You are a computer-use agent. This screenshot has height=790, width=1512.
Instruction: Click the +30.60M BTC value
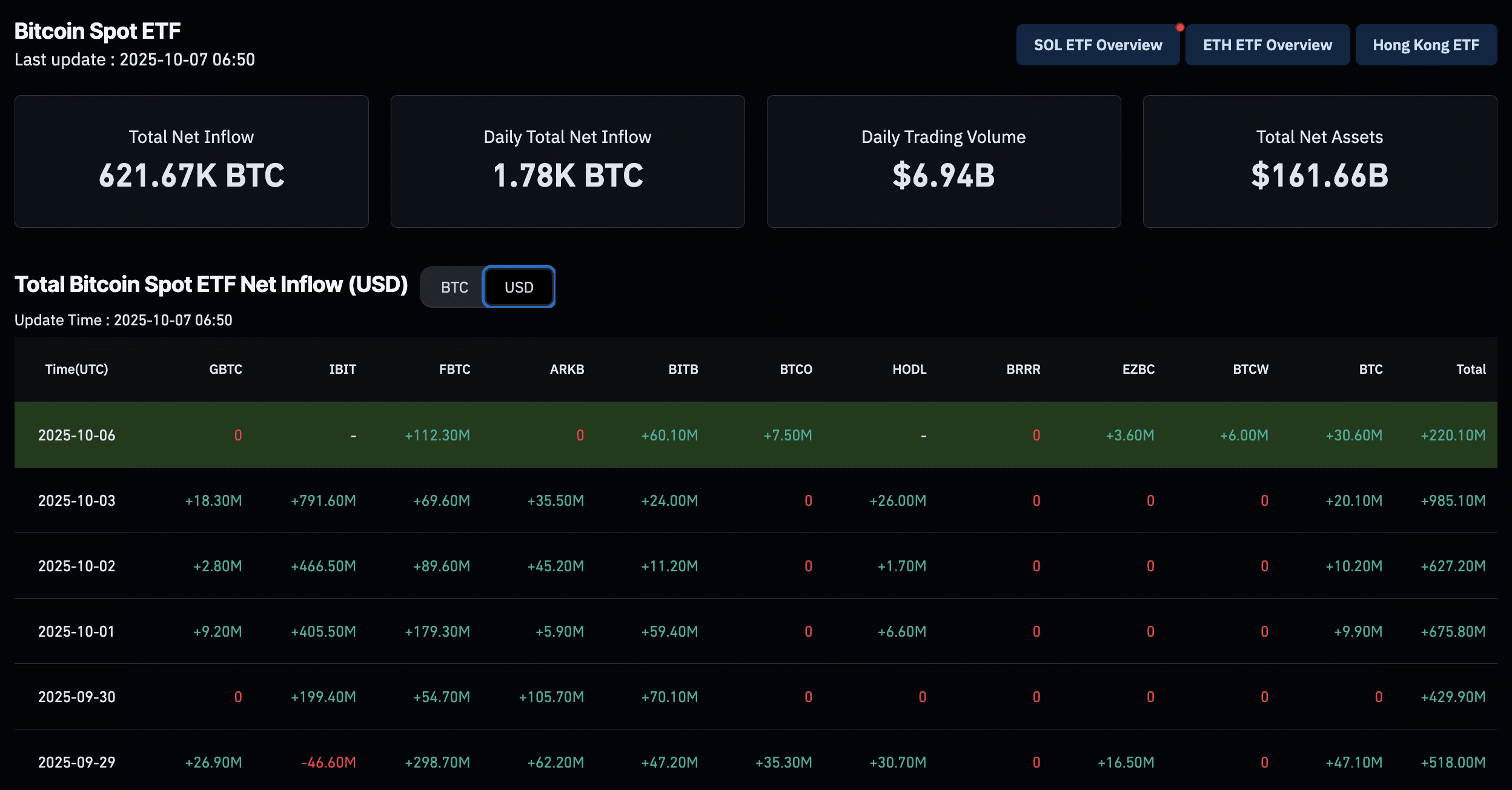(1354, 436)
